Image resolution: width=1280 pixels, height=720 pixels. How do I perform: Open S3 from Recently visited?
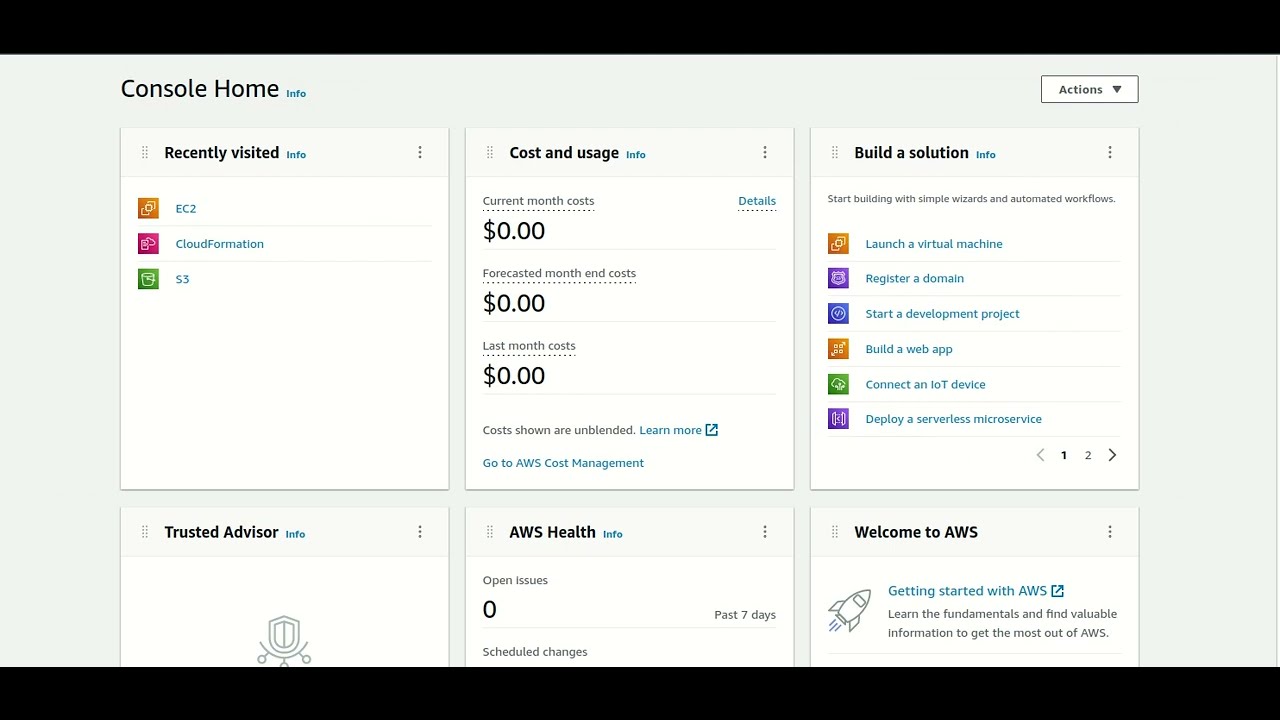coord(182,279)
